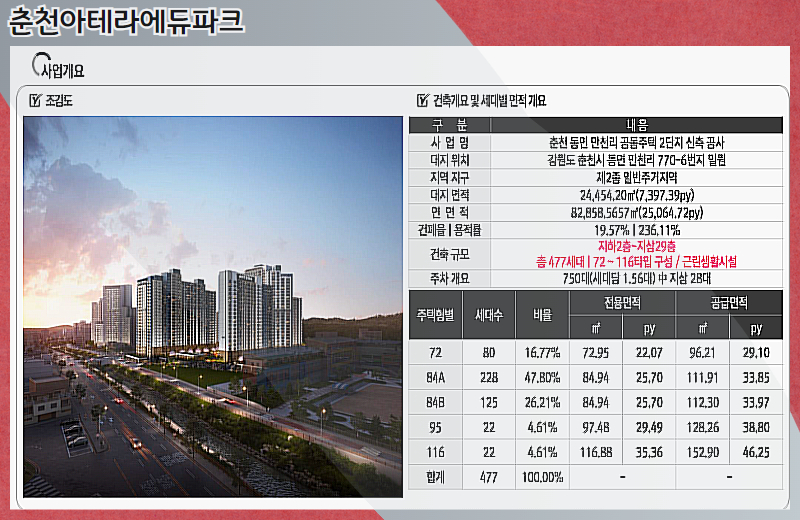Click the circular icon beside 사업개요
800x520 pixels.
40,63
